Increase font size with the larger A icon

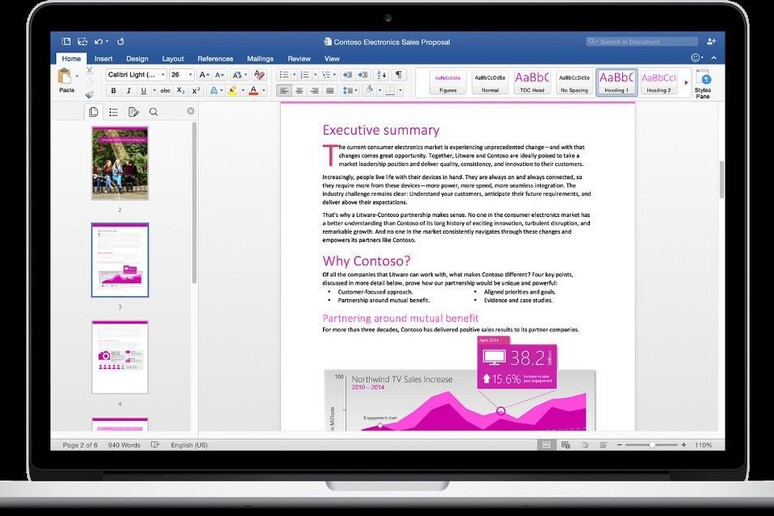[203, 75]
